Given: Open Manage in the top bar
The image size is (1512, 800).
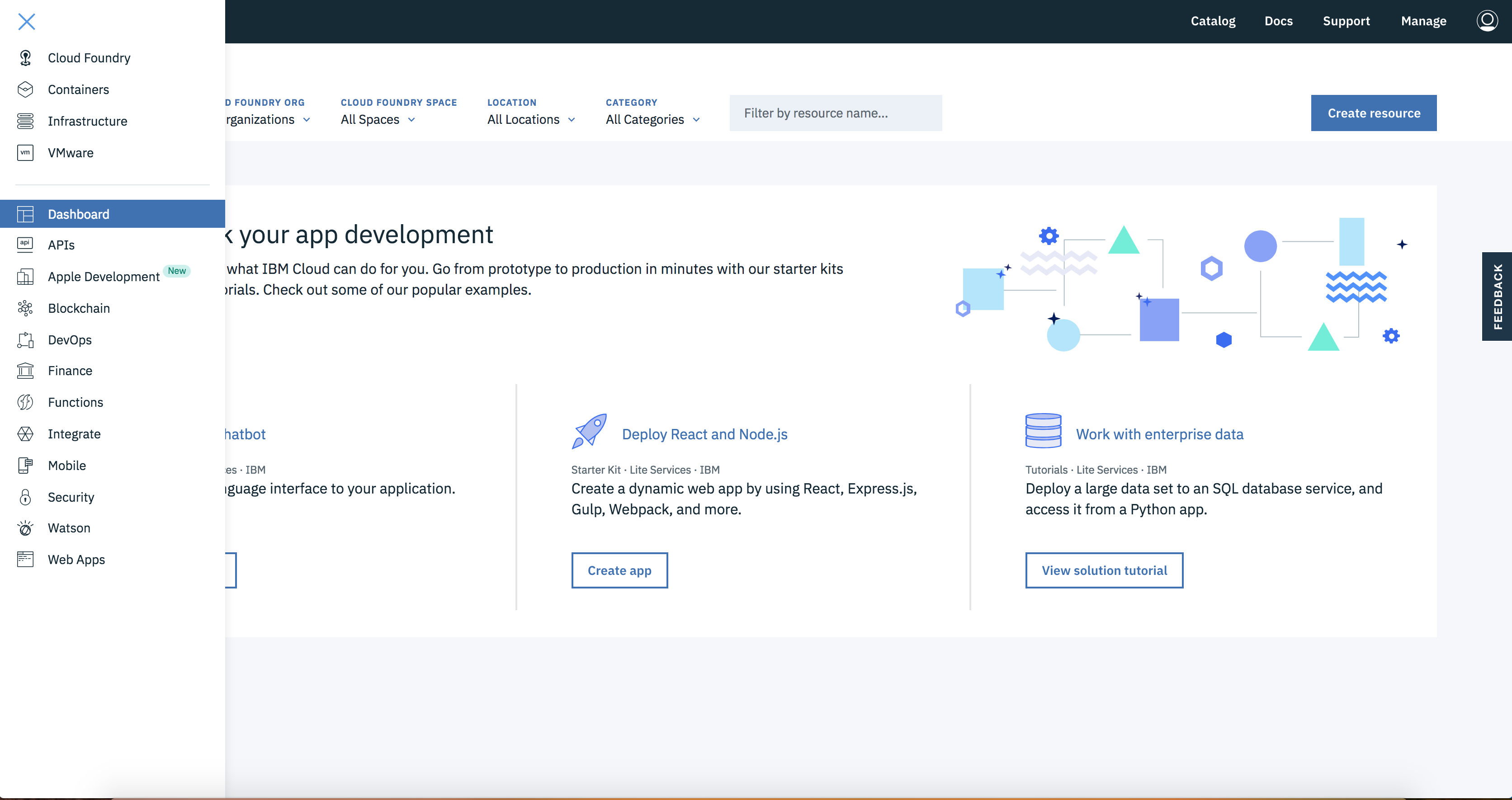Looking at the screenshot, I should tap(1423, 21).
